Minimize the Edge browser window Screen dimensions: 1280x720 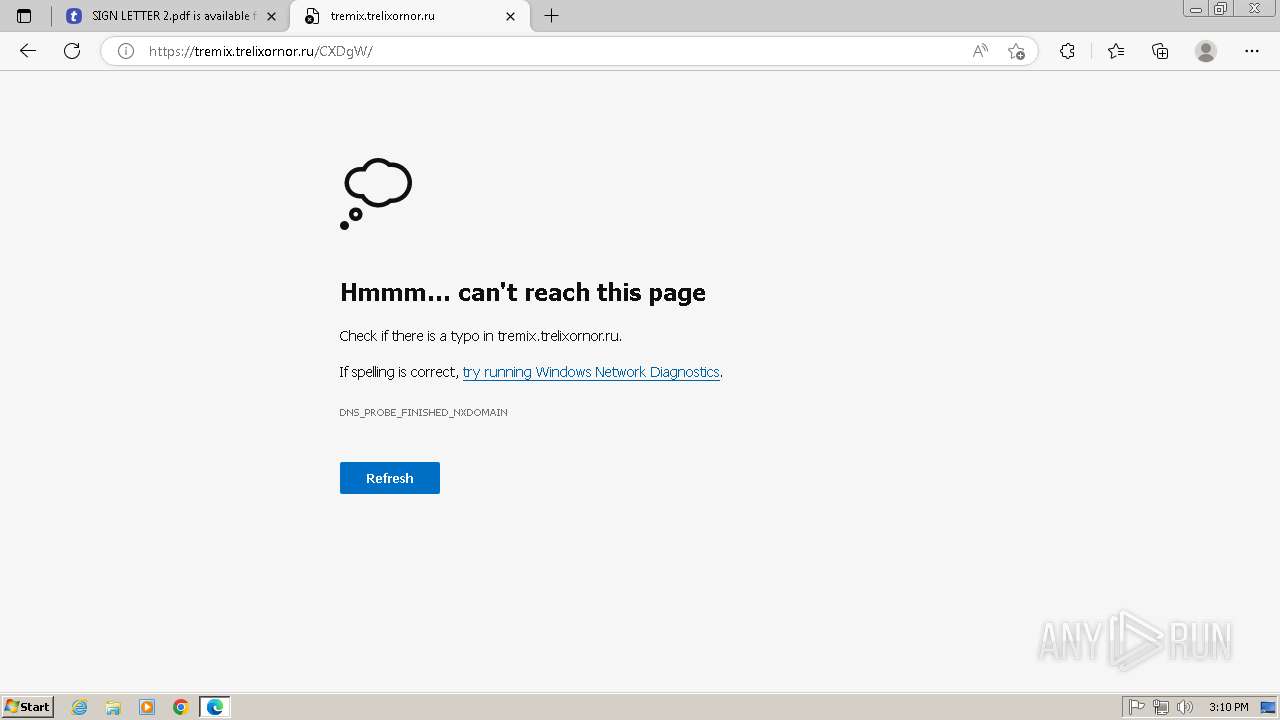click(1196, 9)
